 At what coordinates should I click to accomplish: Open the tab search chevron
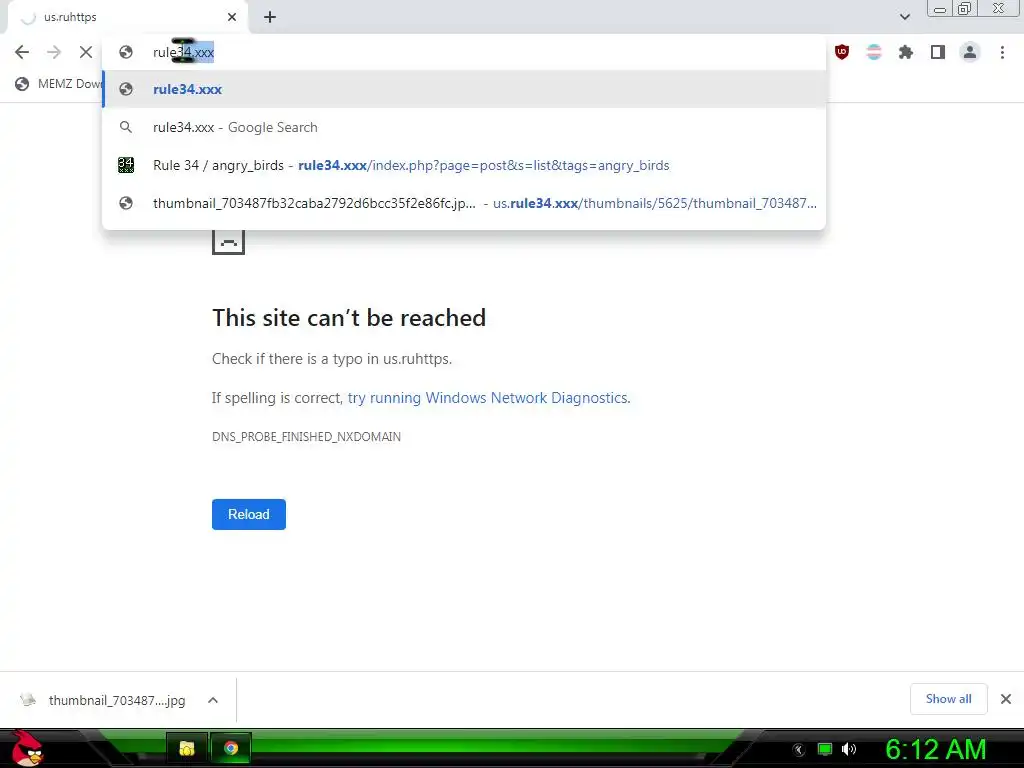click(x=904, y=17)
